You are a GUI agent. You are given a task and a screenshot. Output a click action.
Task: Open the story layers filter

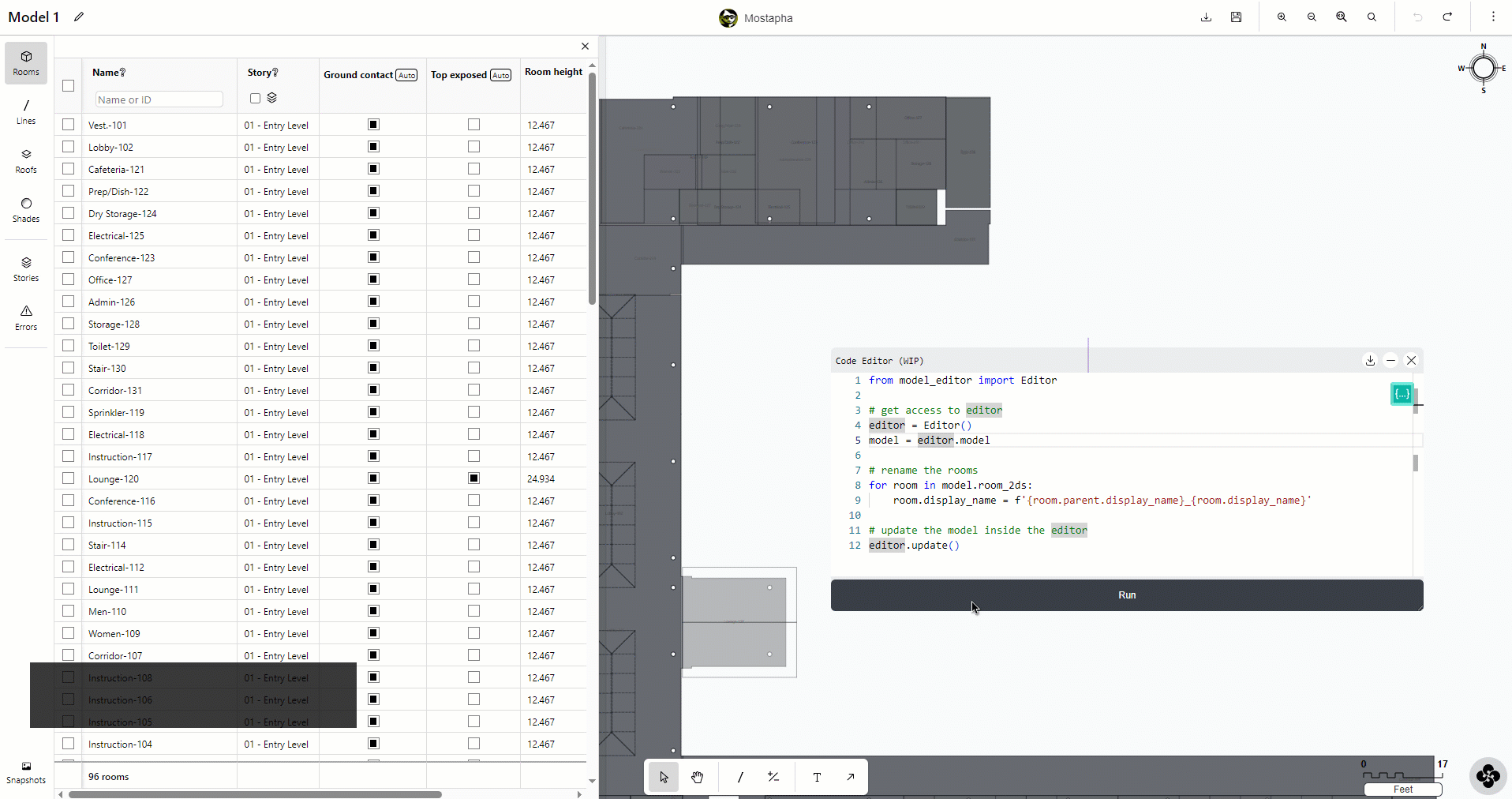pyautogui.click(x=272, y=99)
